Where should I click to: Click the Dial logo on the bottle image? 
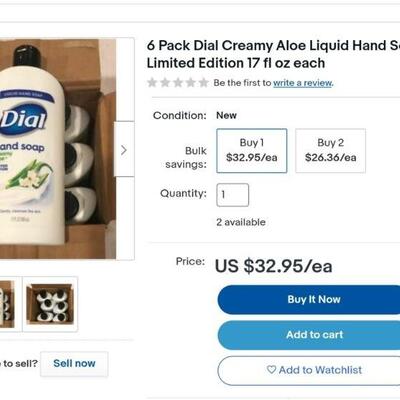coord(23,119)
